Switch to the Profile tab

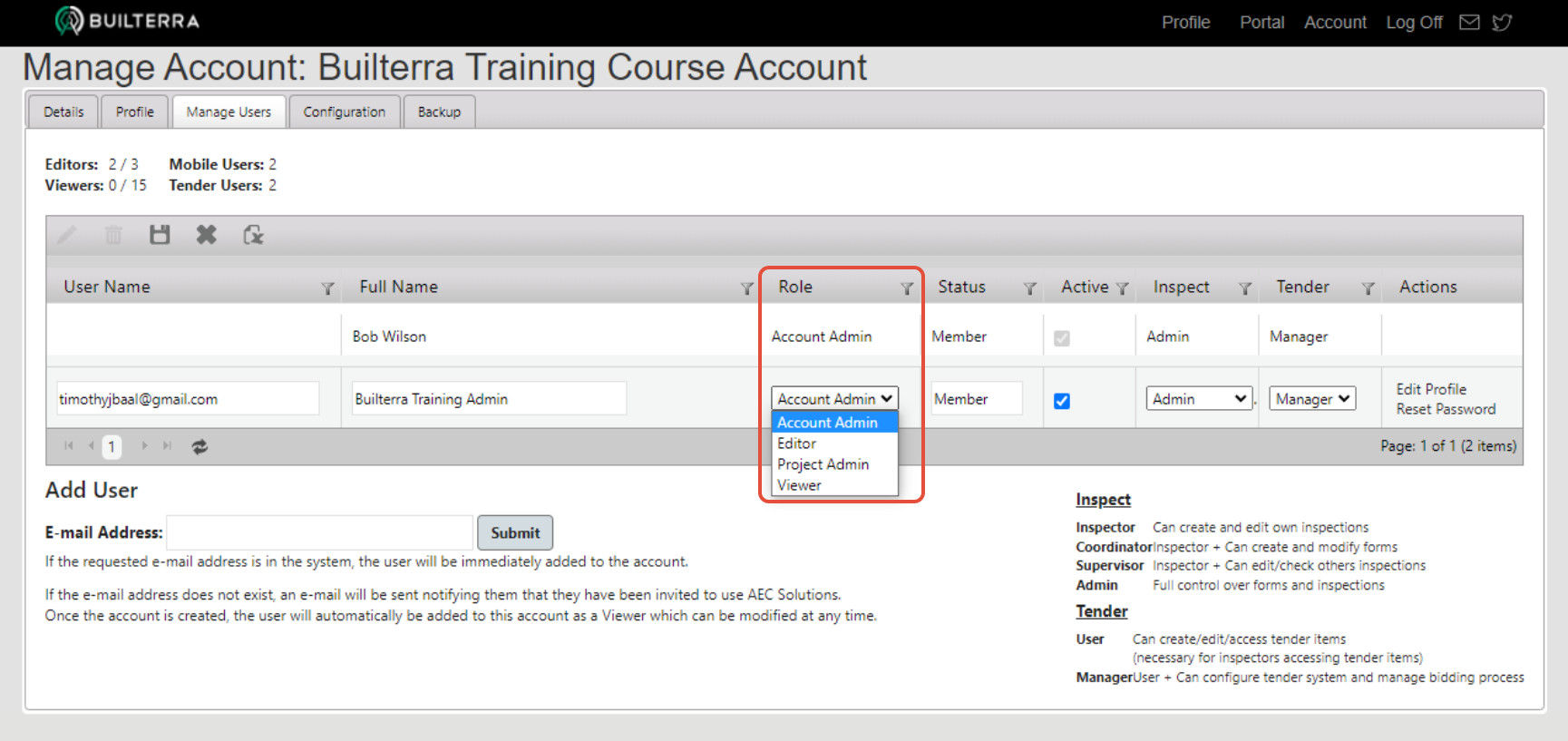click(x=134, y=112)
